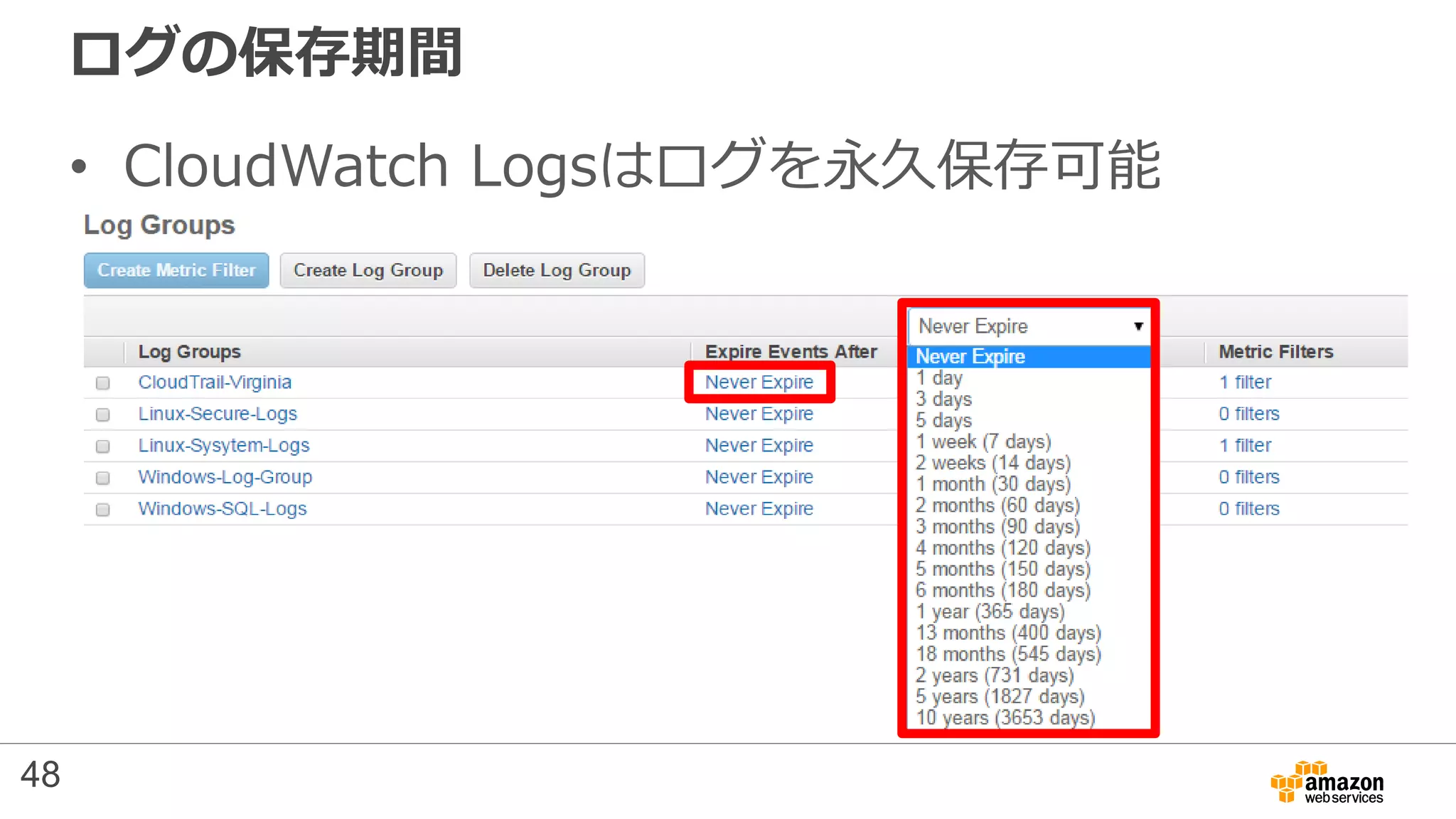
Task: Click Never Expire for Windows-SQL-Logs
Action: click(759, 509)
